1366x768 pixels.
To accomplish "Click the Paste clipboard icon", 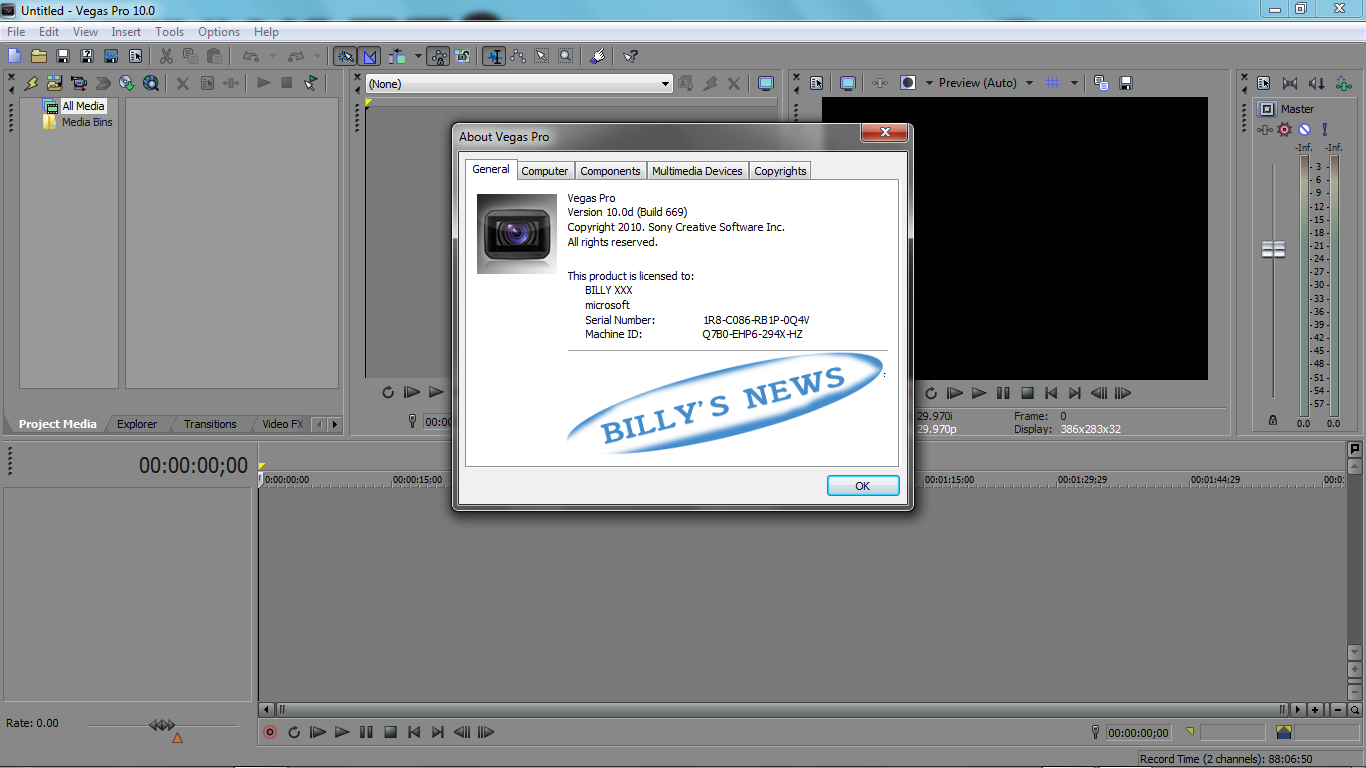I will (213, 56).
